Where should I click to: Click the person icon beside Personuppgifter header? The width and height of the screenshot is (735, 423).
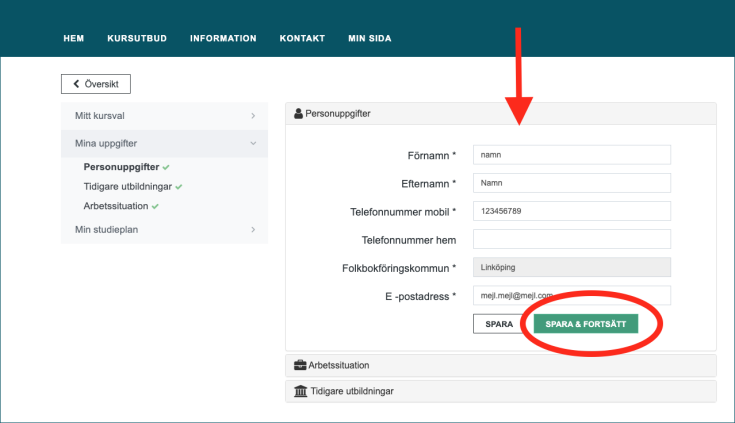click(298, 113)
